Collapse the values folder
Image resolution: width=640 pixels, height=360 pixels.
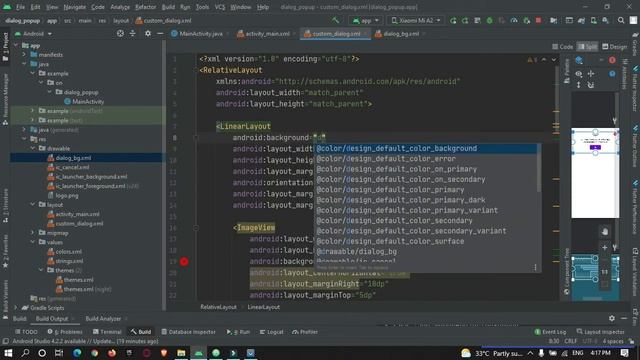click(x=33, y=242)
